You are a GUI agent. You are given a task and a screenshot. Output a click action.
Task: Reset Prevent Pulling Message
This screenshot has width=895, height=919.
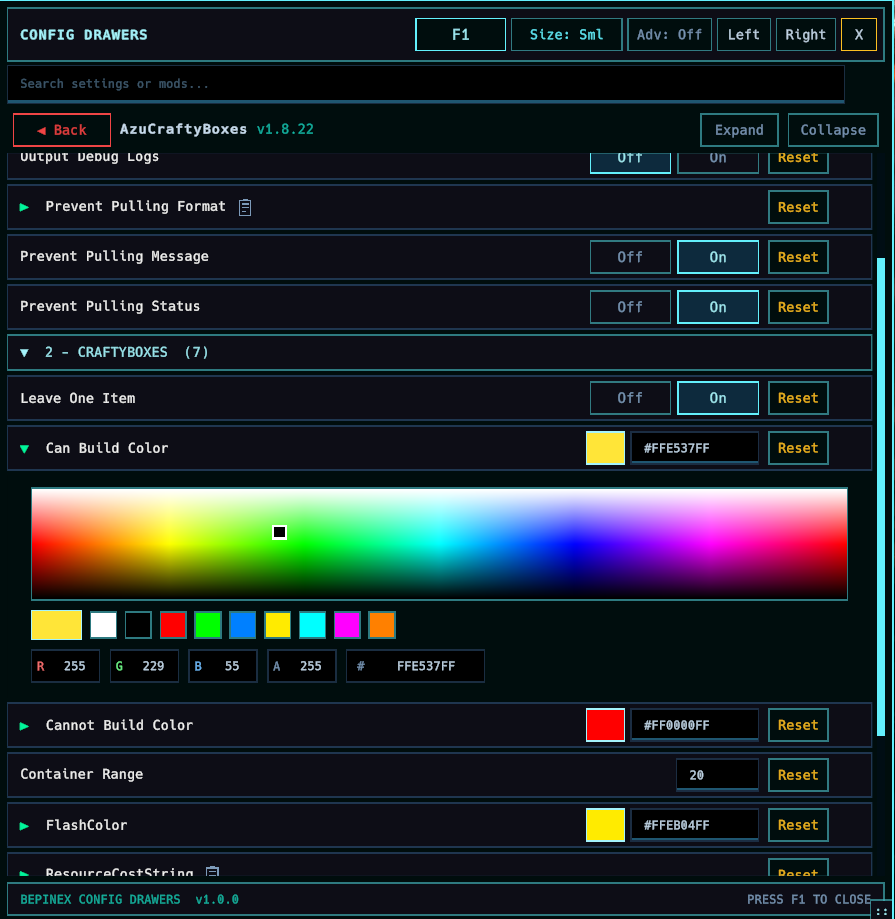798,257
